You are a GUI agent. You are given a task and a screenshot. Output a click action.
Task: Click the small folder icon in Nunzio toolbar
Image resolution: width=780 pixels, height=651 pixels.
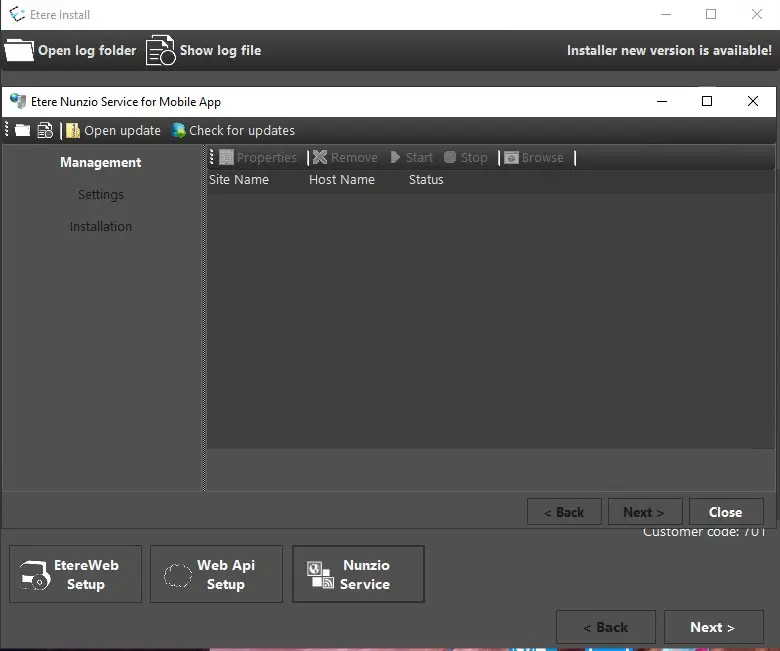click(22, 131)
